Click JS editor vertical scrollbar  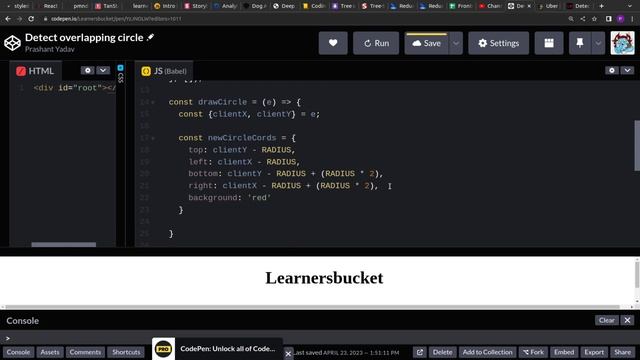click(637, 145)
